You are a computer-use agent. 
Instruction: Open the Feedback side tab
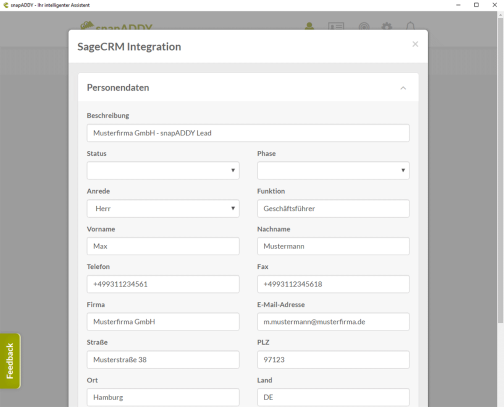pyautogui.click(x=10, y=361)
